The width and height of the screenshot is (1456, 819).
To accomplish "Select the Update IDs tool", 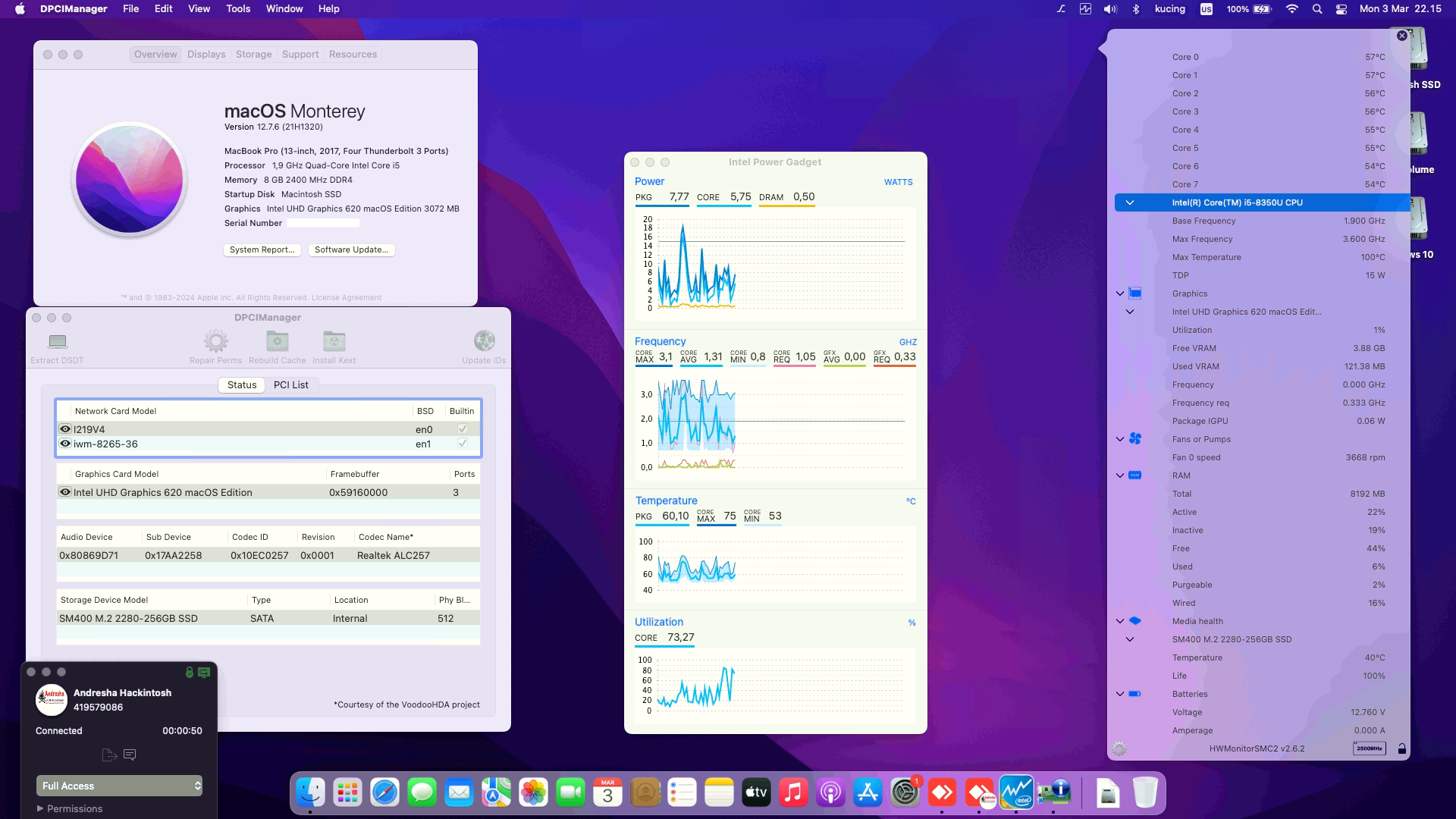I will 484,341.
